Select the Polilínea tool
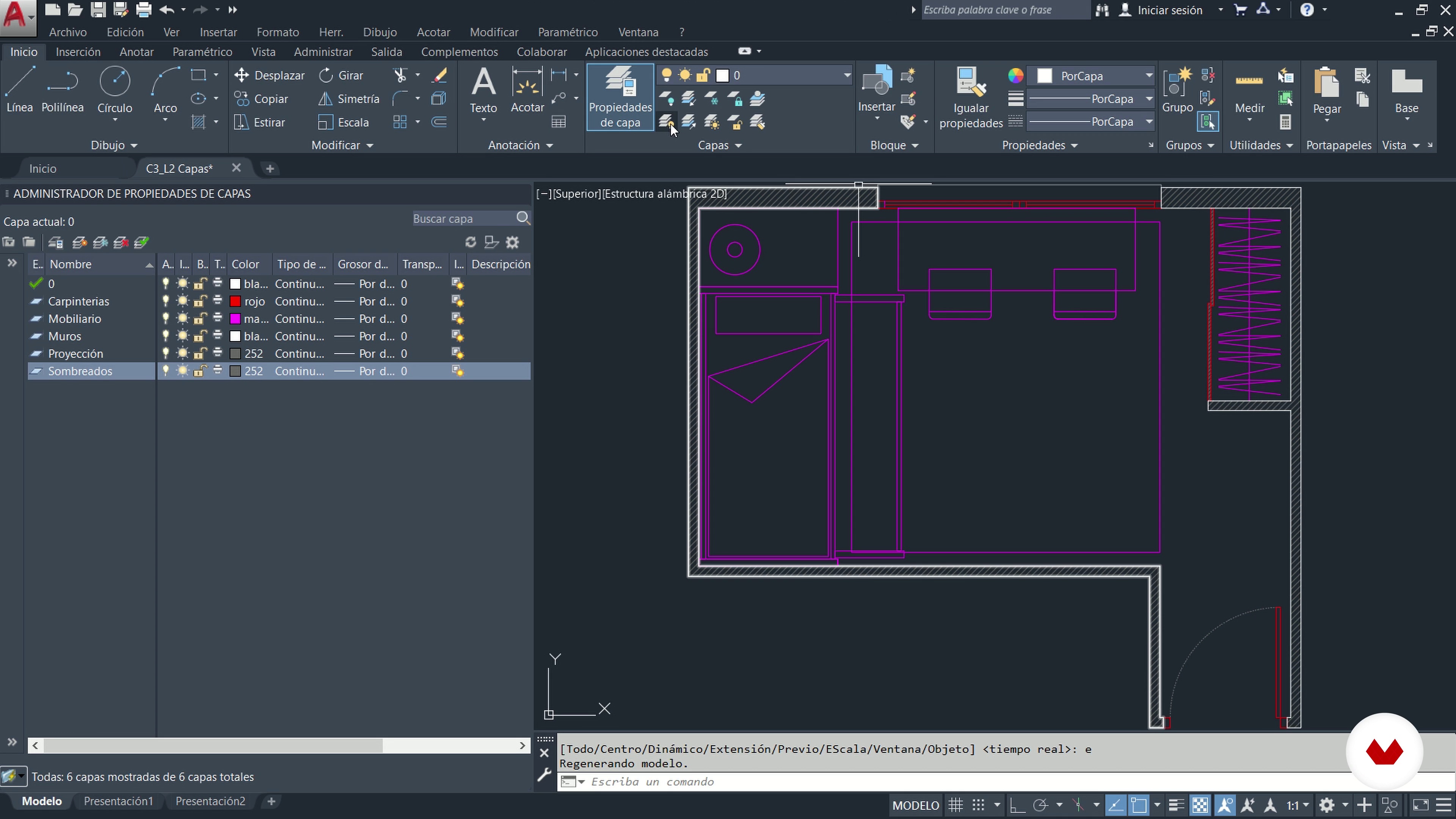 coord(62,89)
